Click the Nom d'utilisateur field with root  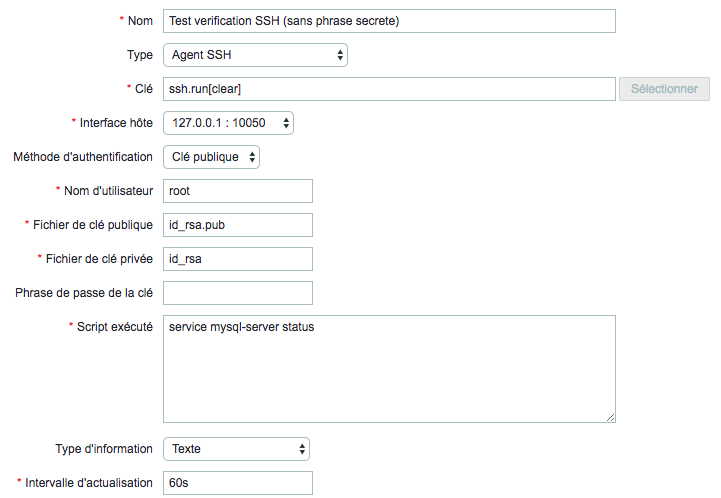pos(238,191)
